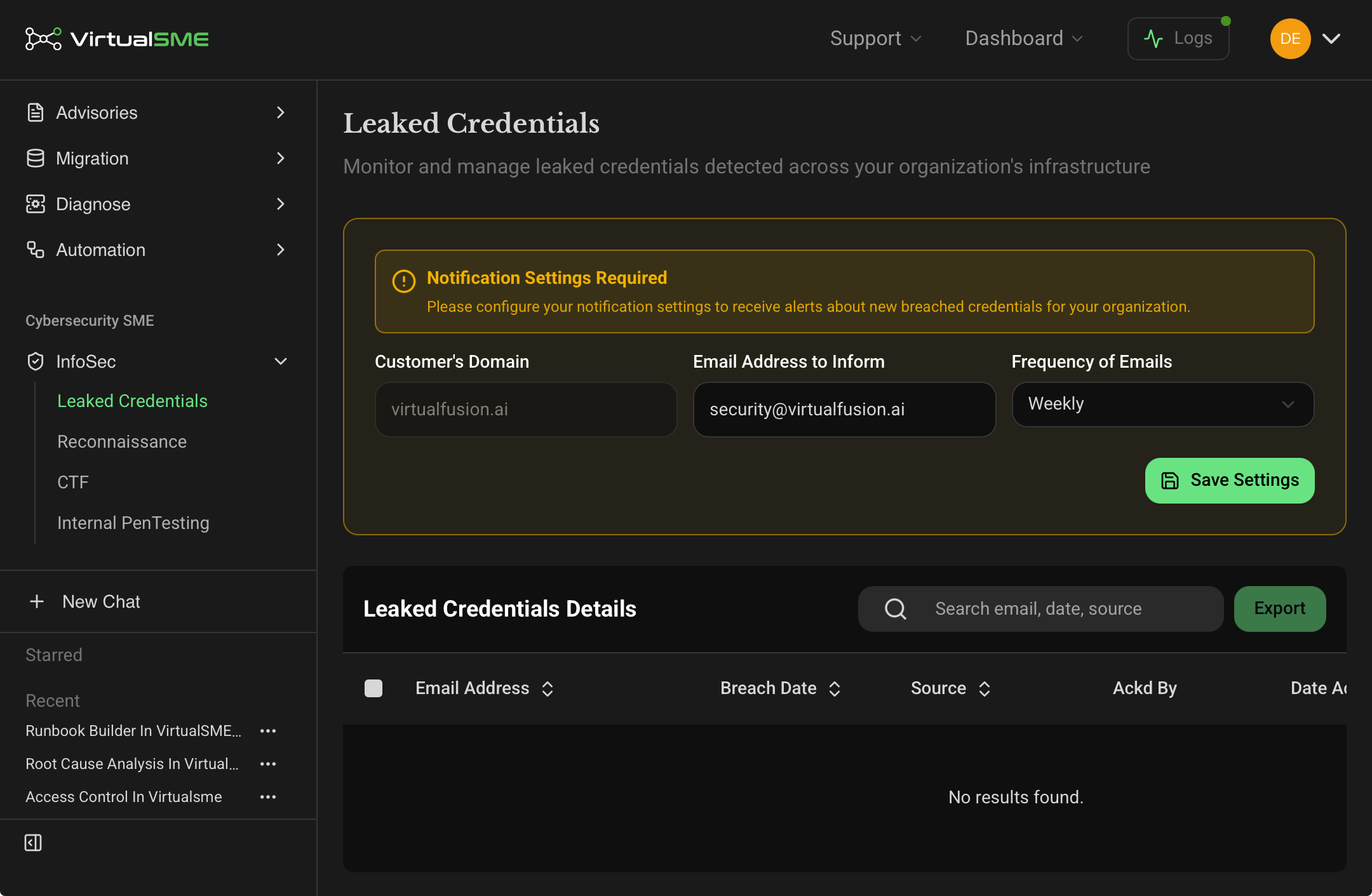The height and width of the screenshot is (896, 1372).
Task: Open the Support dropdown menu
Action: coord(876,39)
